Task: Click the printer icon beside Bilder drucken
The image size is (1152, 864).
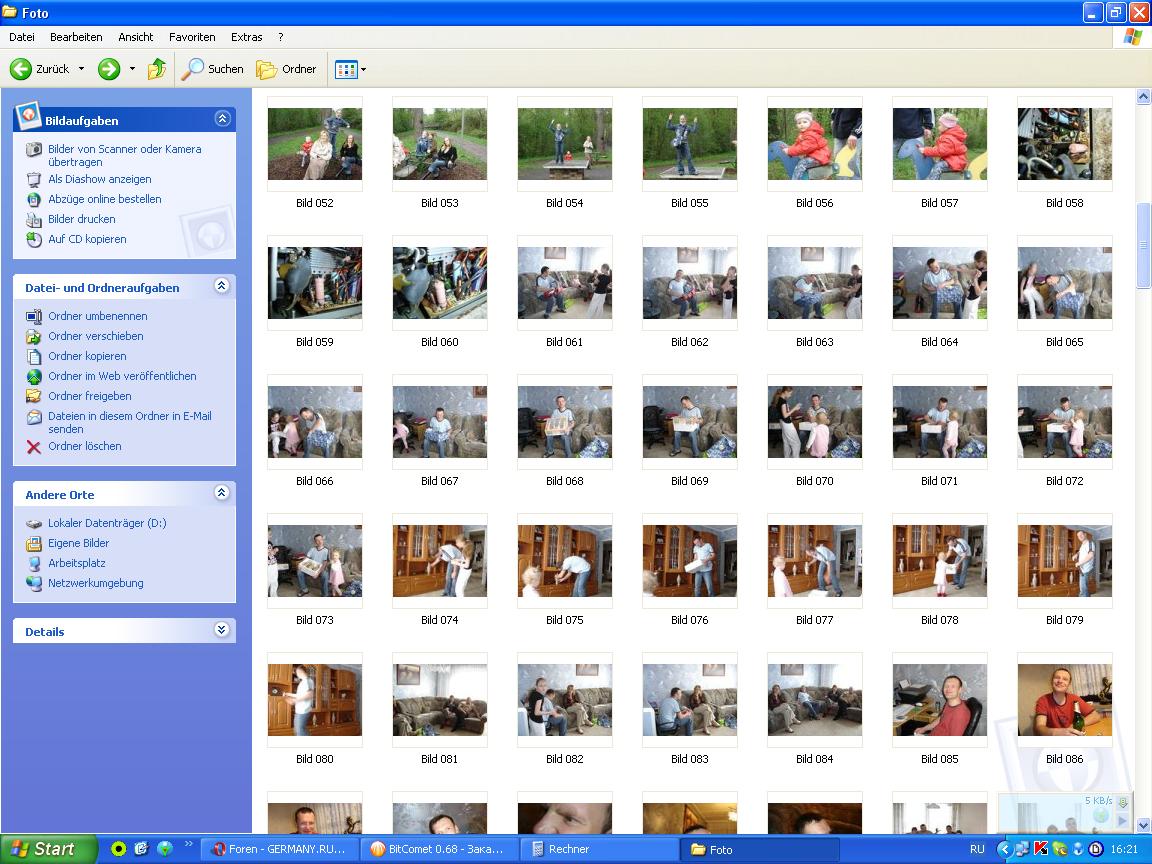Action: tap(34, 220)
